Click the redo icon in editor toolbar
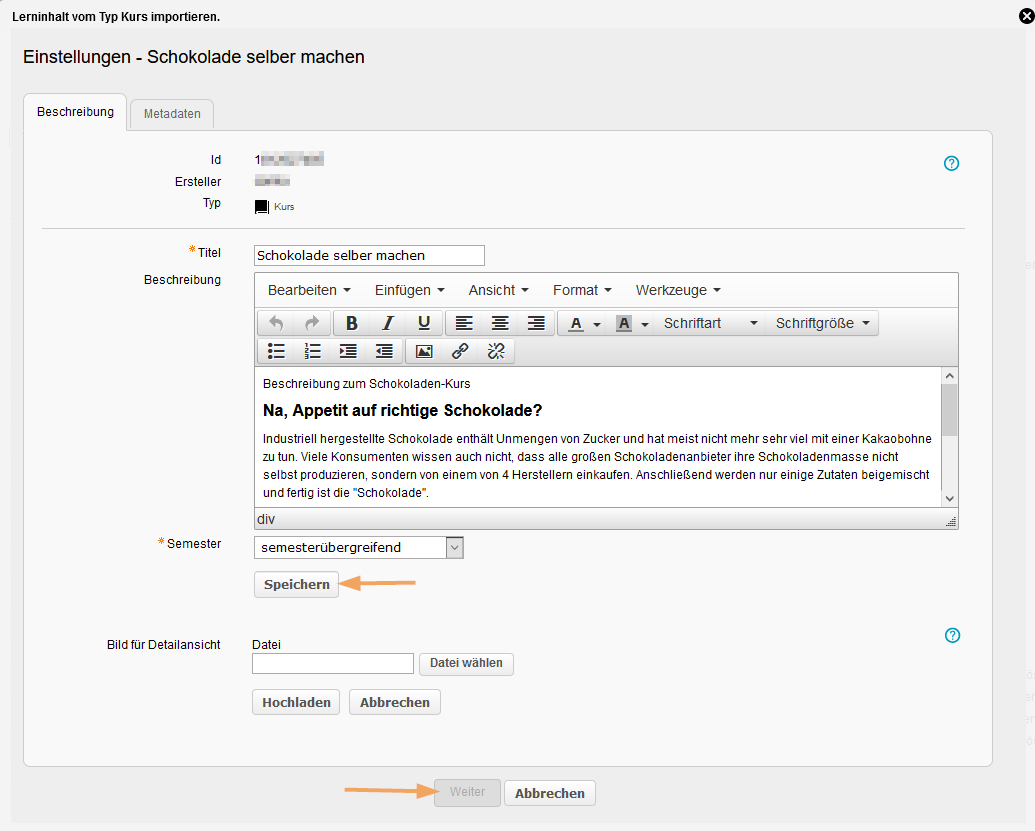The image size is (1035, 831). coord(312,323)
